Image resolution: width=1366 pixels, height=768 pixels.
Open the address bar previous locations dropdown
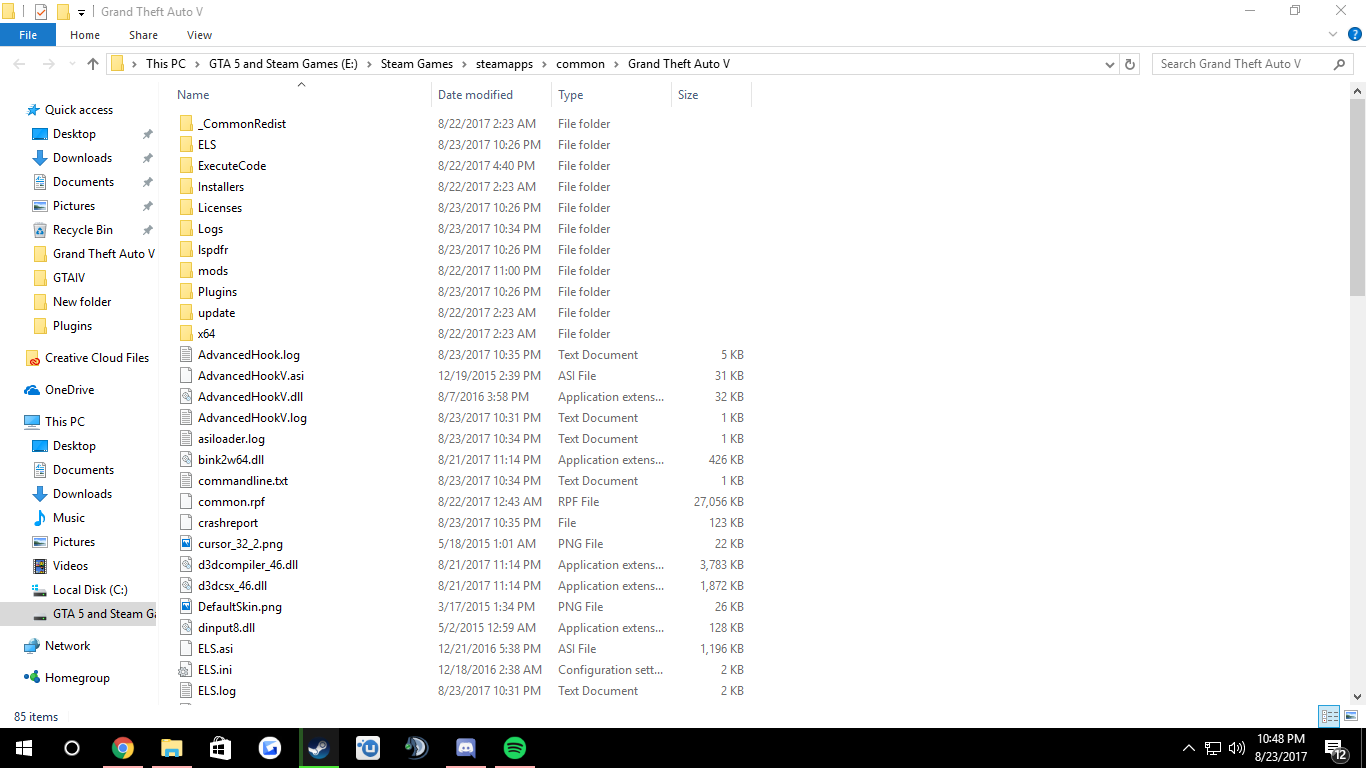pyautogui.click(x=1110, y=64)
